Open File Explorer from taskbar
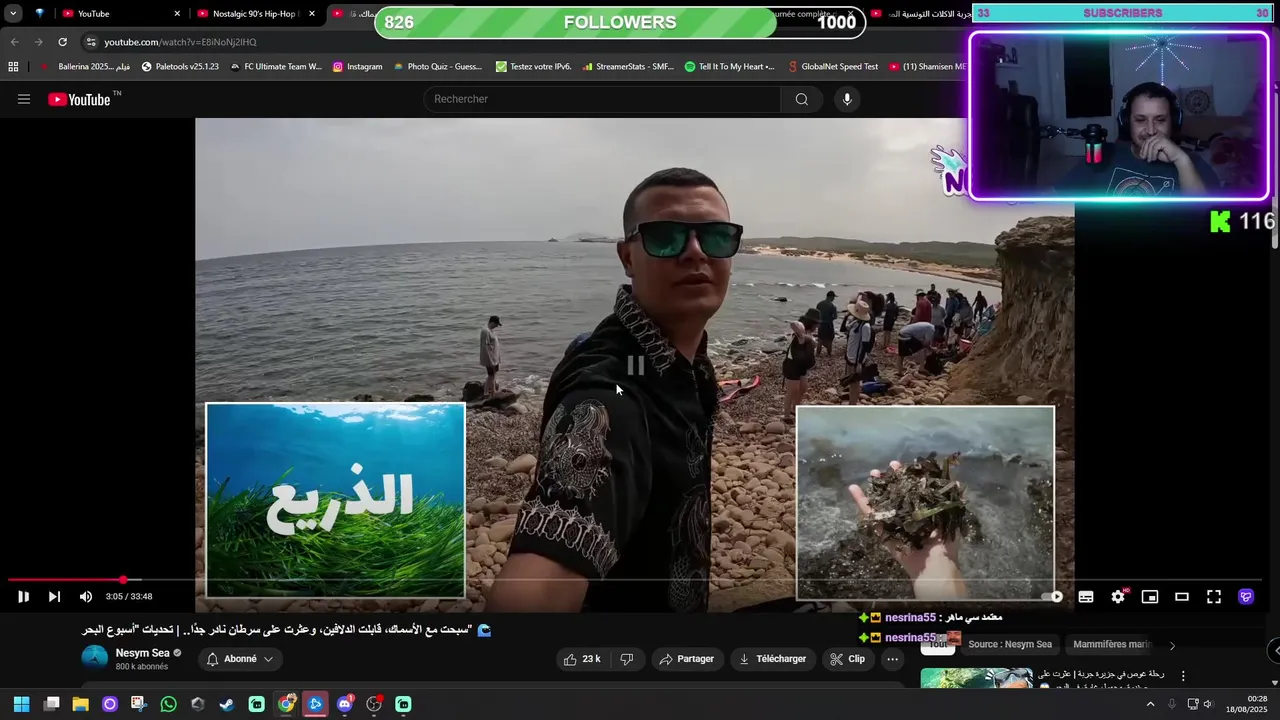This screenshot has width=1280, height=720. coord(80,704)
